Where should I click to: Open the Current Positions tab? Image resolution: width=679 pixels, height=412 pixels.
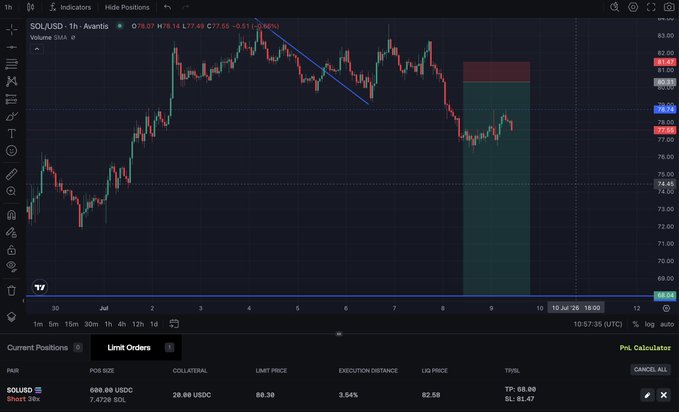45,347
